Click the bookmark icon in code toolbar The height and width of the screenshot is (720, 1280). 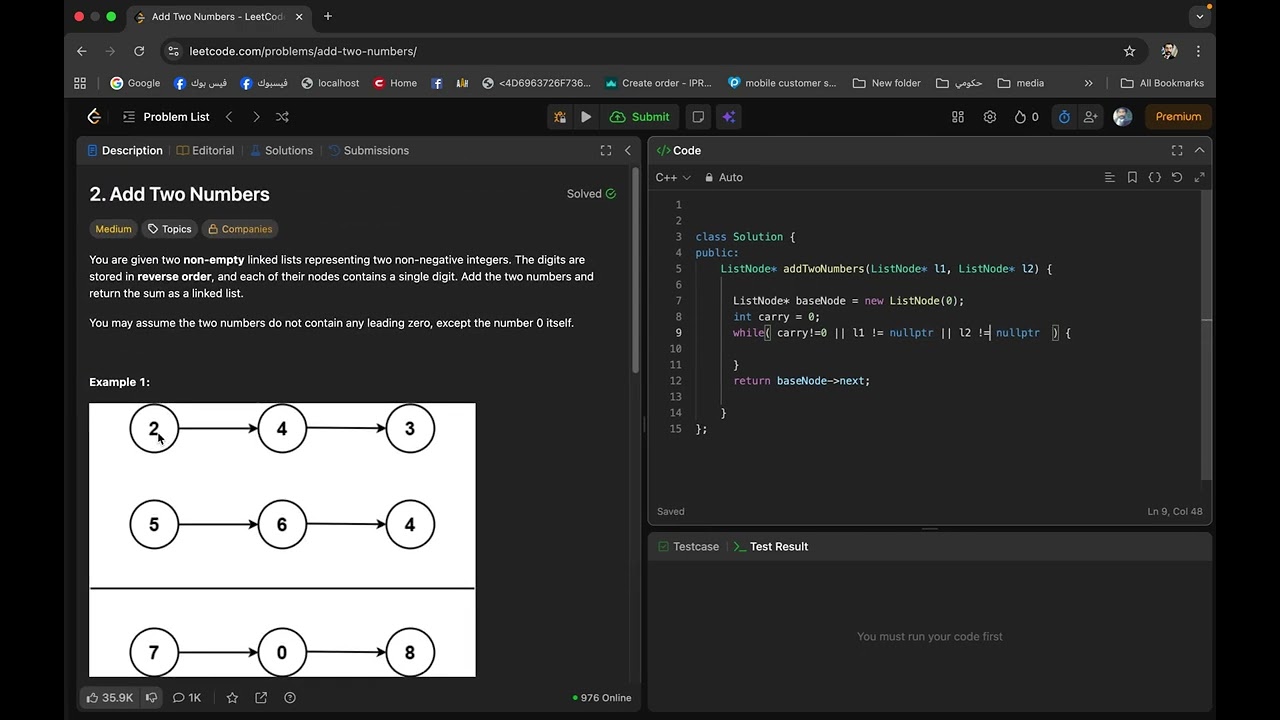1132,177
